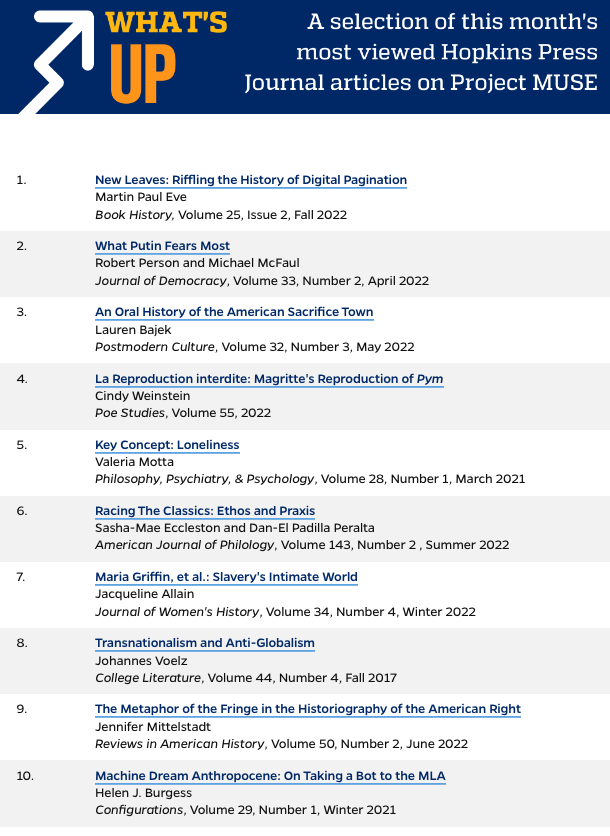Click author name Valeria Motta
Screen dimensions: 610x836
pyautogui.click(x=134, y=462)
